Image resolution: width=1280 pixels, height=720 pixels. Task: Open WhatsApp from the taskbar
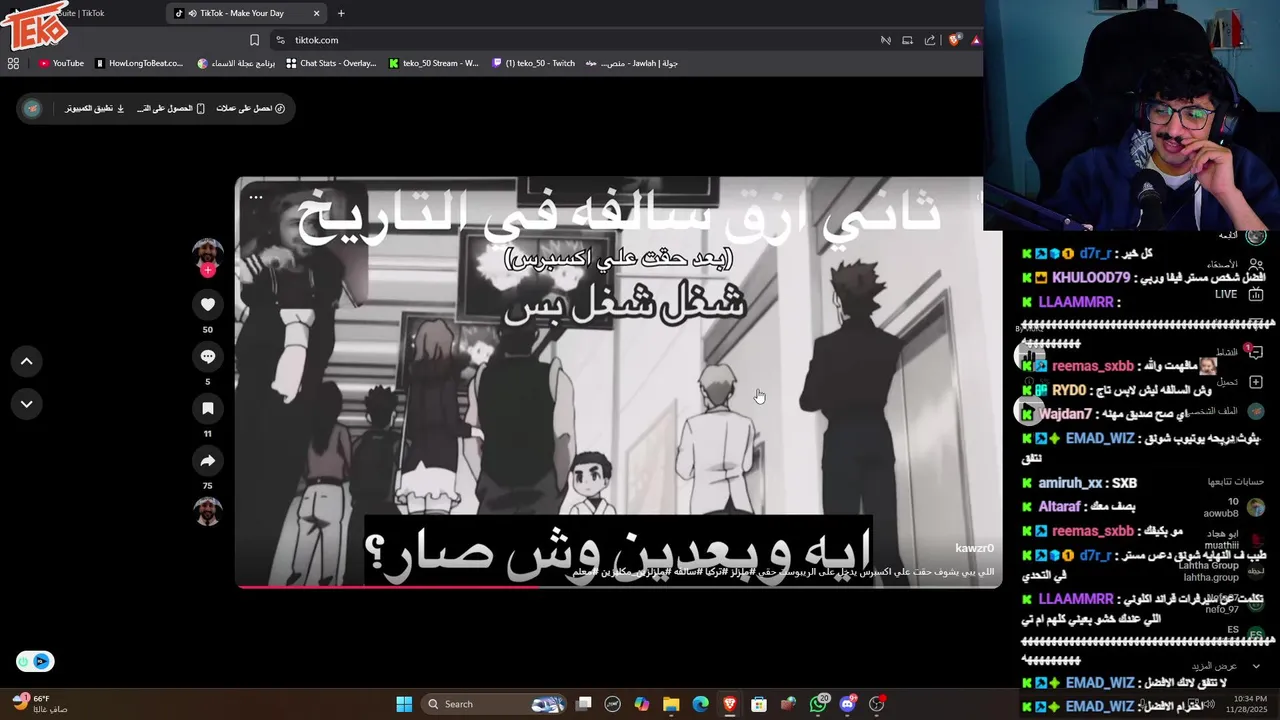tap(819, 704)
